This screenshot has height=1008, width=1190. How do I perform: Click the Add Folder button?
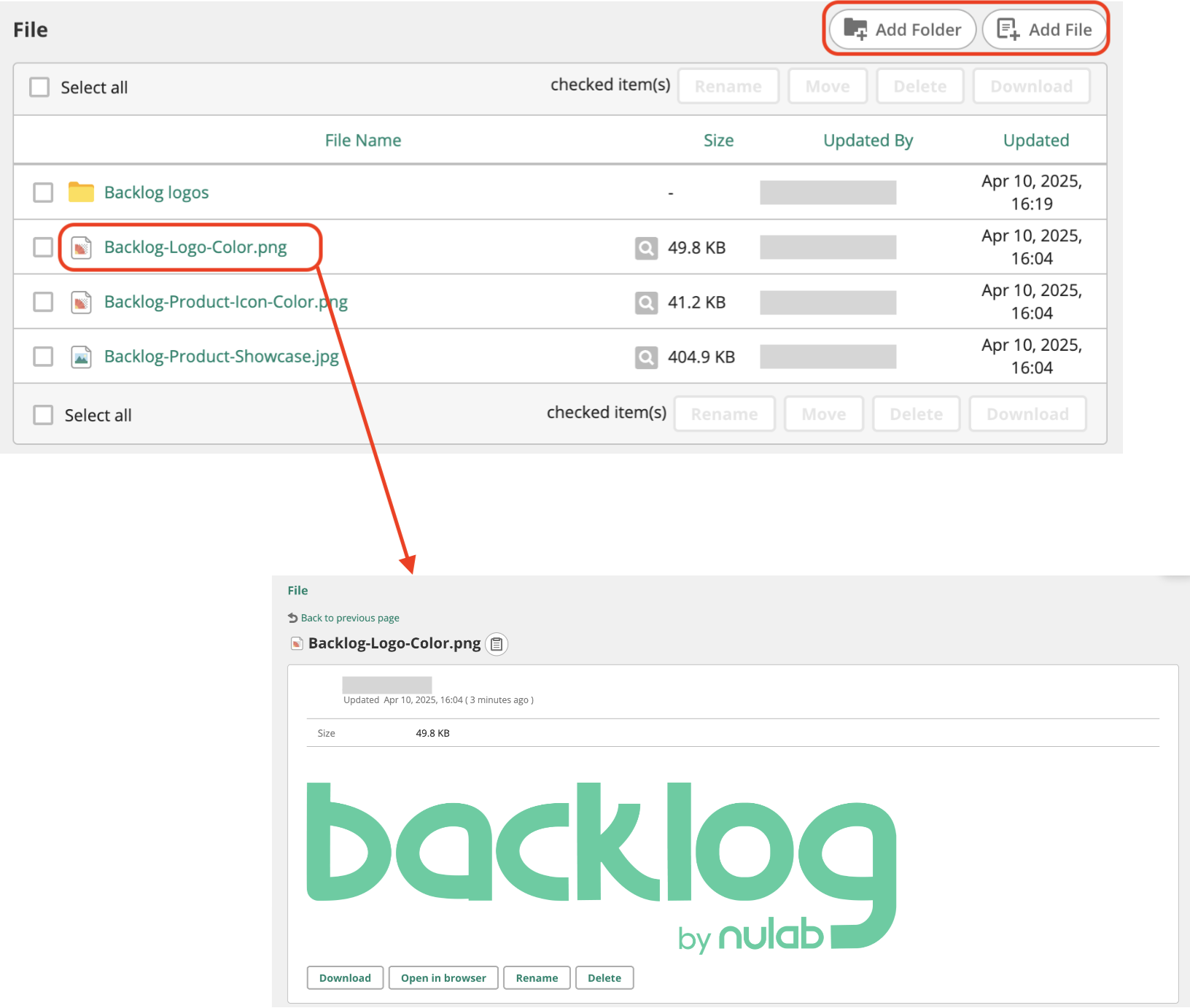pos(902,30)
